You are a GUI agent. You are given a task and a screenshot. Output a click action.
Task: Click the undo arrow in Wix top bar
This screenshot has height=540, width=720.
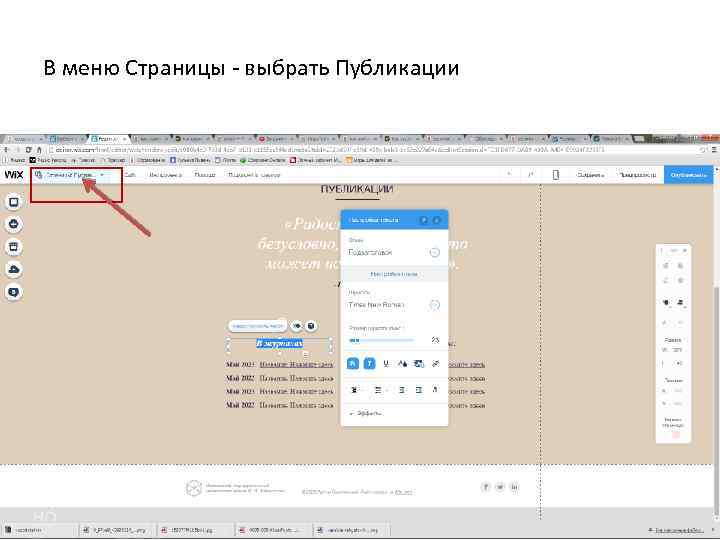coord(509,174)
